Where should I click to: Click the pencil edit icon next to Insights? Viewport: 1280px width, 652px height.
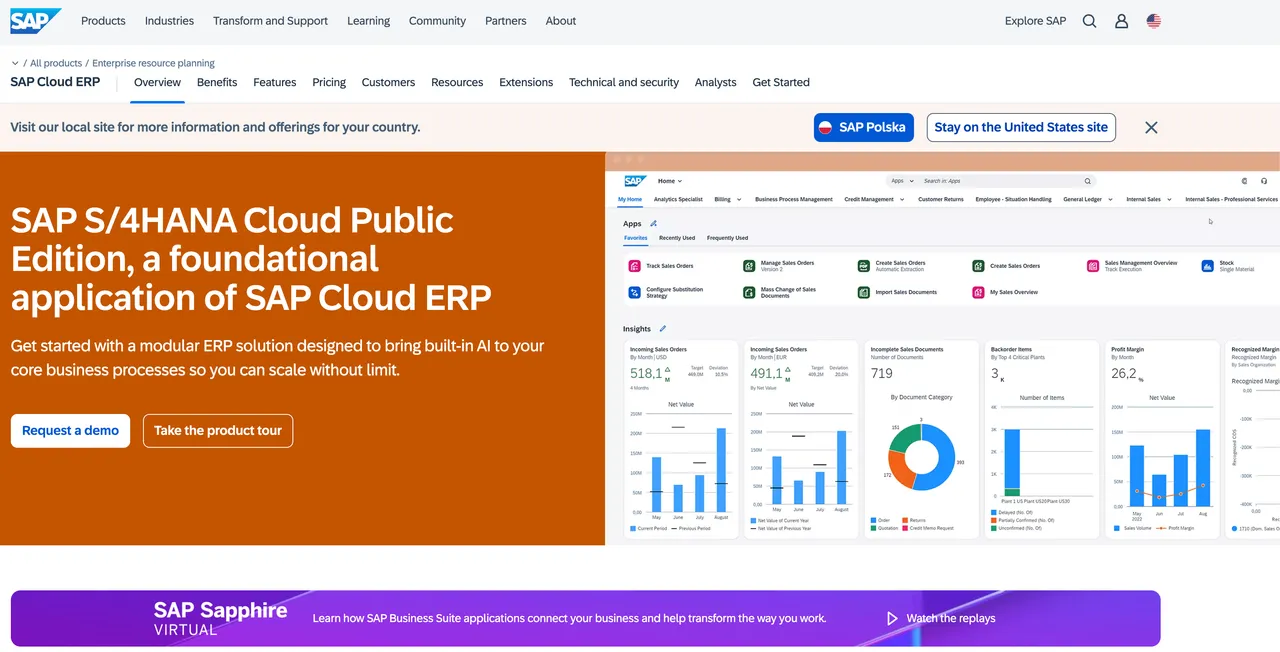[x=662, y=328]
